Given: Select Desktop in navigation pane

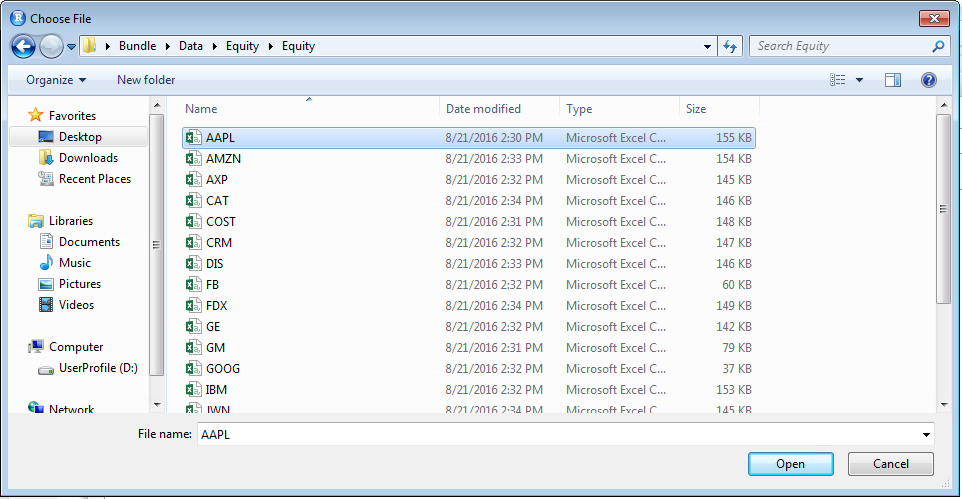Looking at the screenshot, I should coord(80,137).
